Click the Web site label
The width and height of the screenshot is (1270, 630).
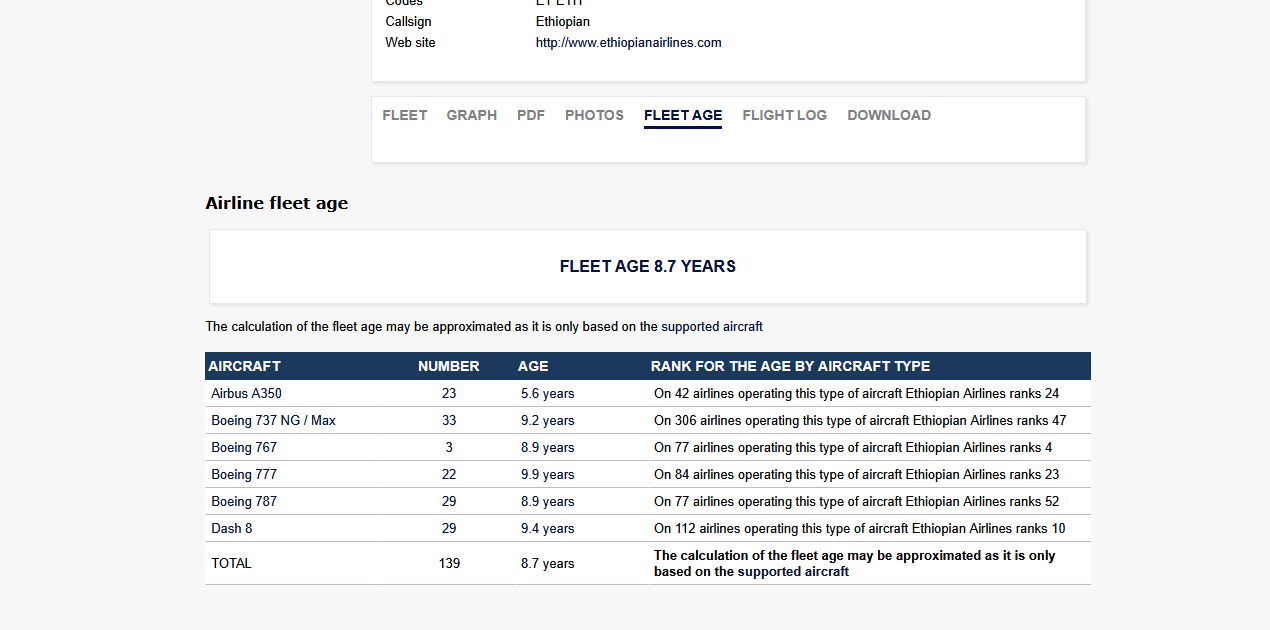[410, 43]
